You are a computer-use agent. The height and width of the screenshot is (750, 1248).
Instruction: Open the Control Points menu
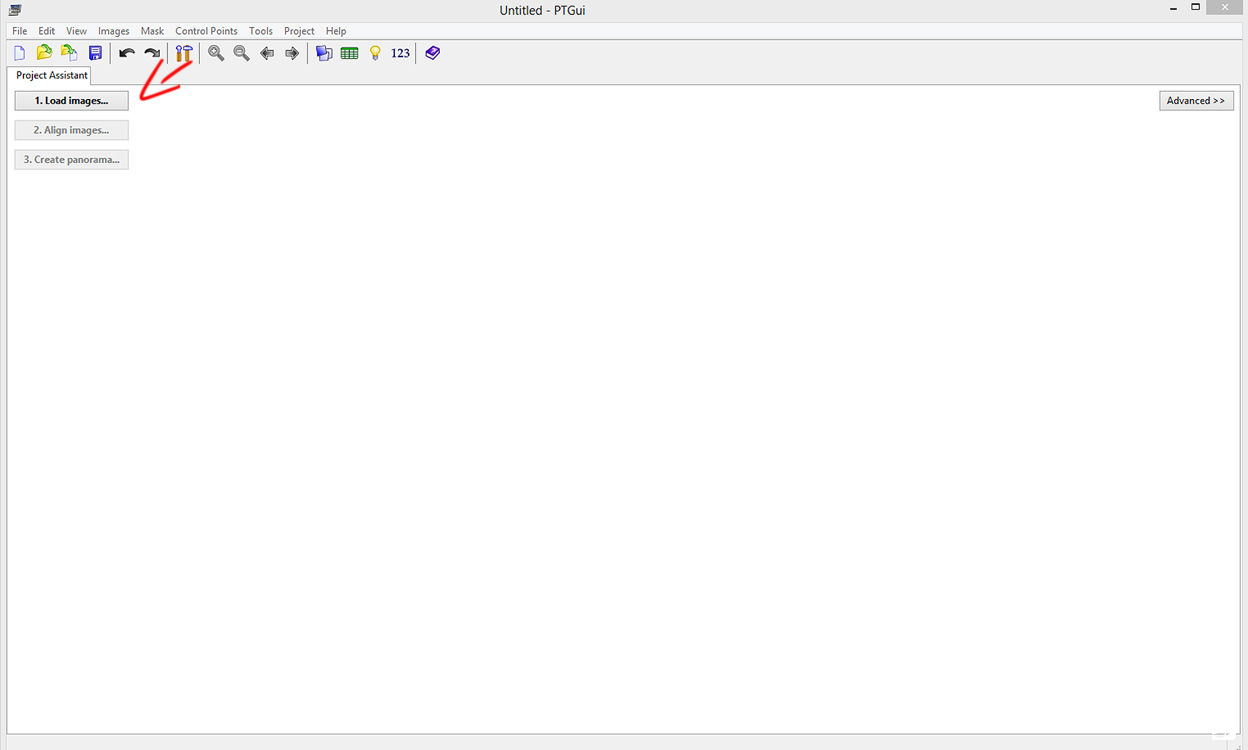(206, 31)
